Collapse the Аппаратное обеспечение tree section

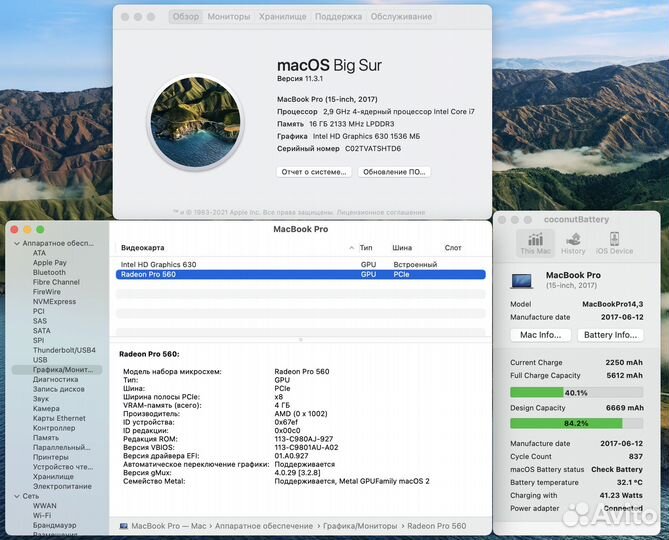17,244
